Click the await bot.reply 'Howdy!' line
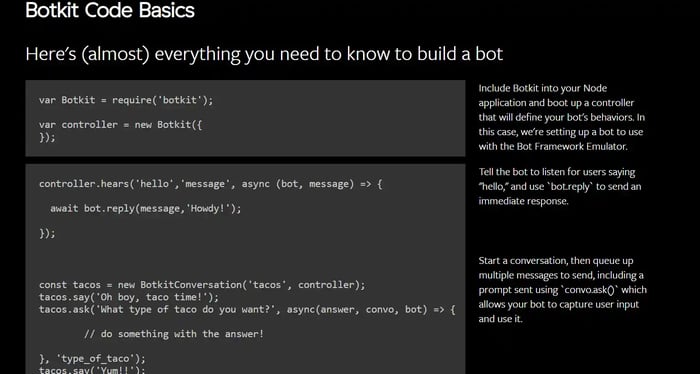 pyautogui.click(x=146, y=208)
